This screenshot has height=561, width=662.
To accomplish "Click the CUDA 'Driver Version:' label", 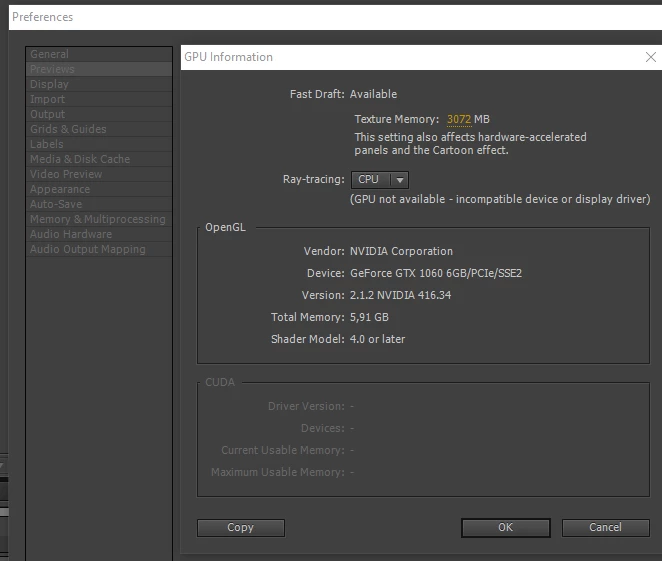I will (x=306, y=406).
